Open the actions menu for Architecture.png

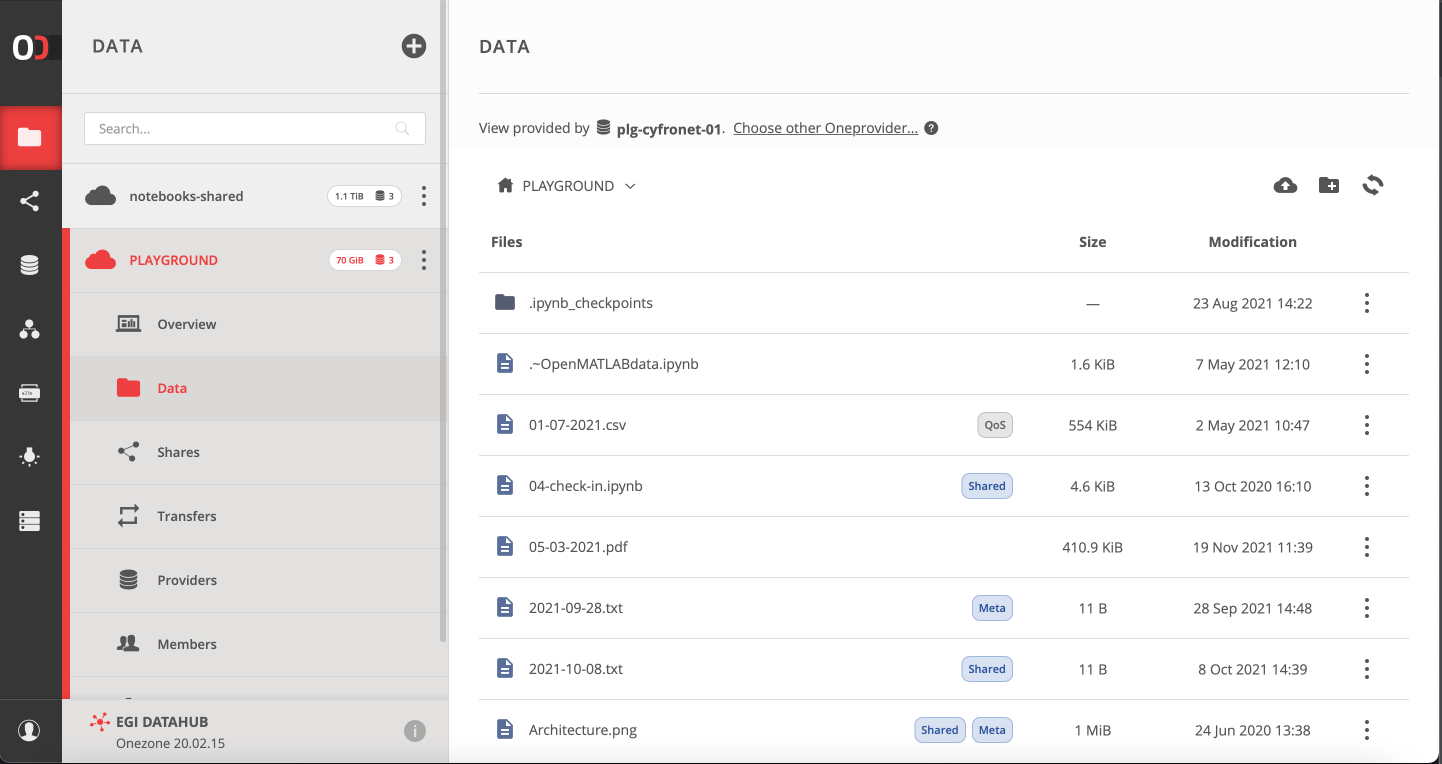click(x=1366, y=730)
